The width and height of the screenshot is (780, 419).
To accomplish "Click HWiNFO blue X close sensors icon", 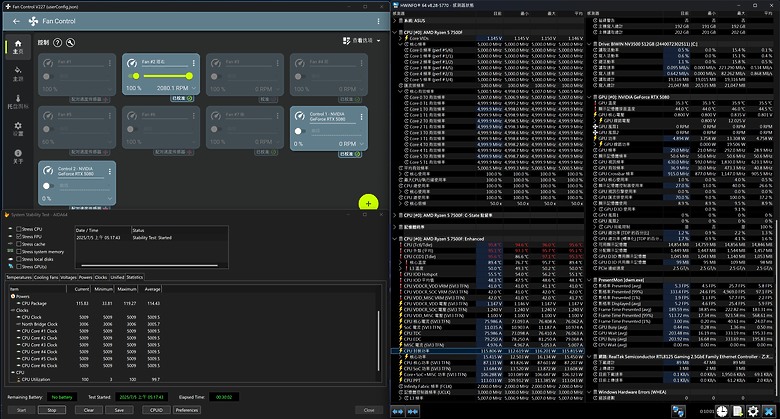I will coord(769,411).
